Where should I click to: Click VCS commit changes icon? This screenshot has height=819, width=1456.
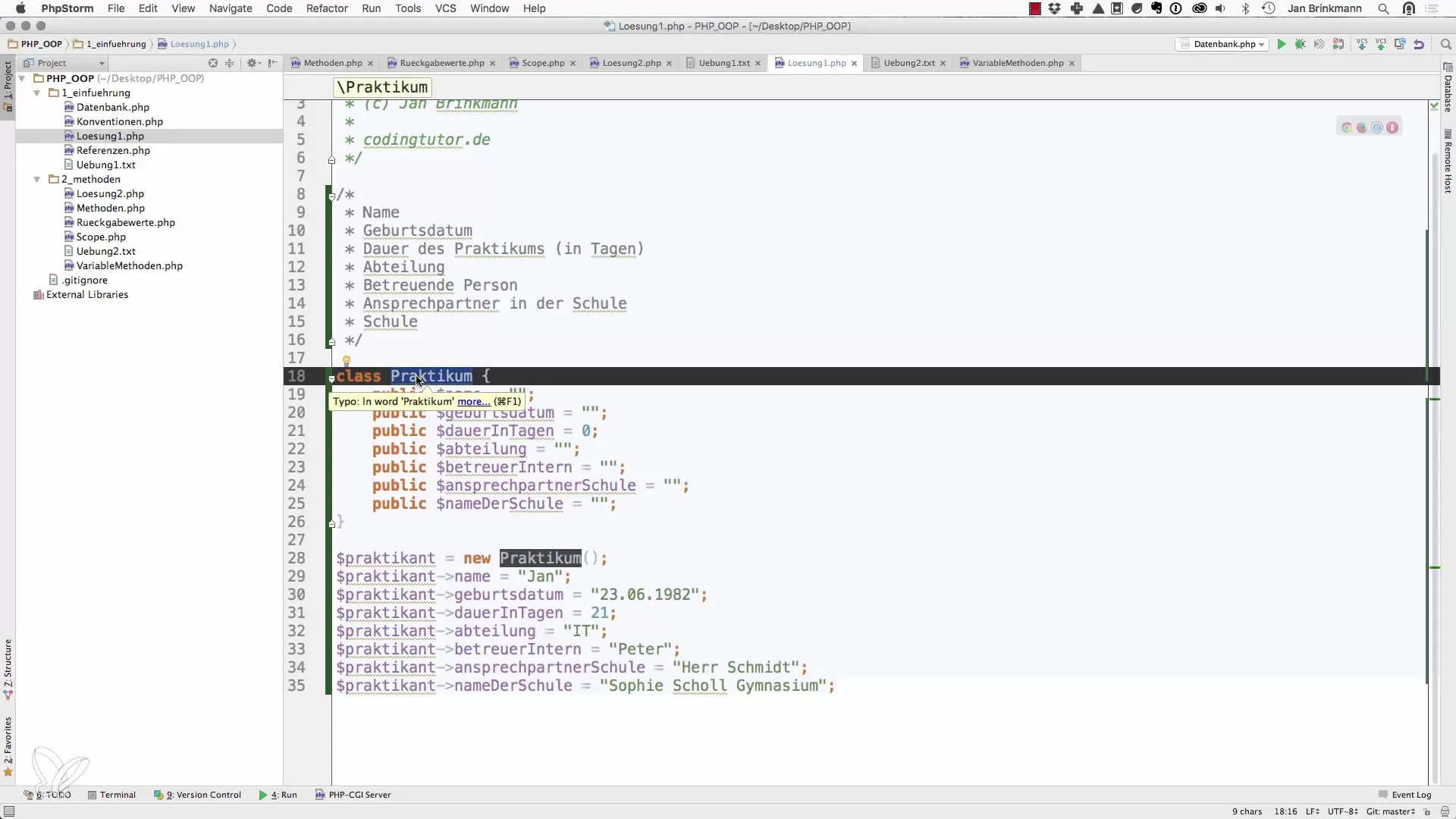point(1381,44)
